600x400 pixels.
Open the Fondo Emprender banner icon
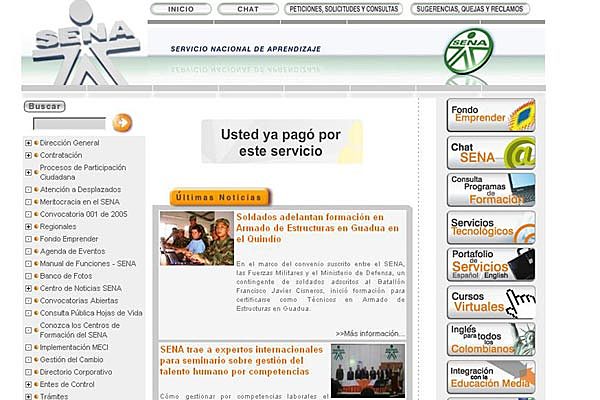(491, 115)
